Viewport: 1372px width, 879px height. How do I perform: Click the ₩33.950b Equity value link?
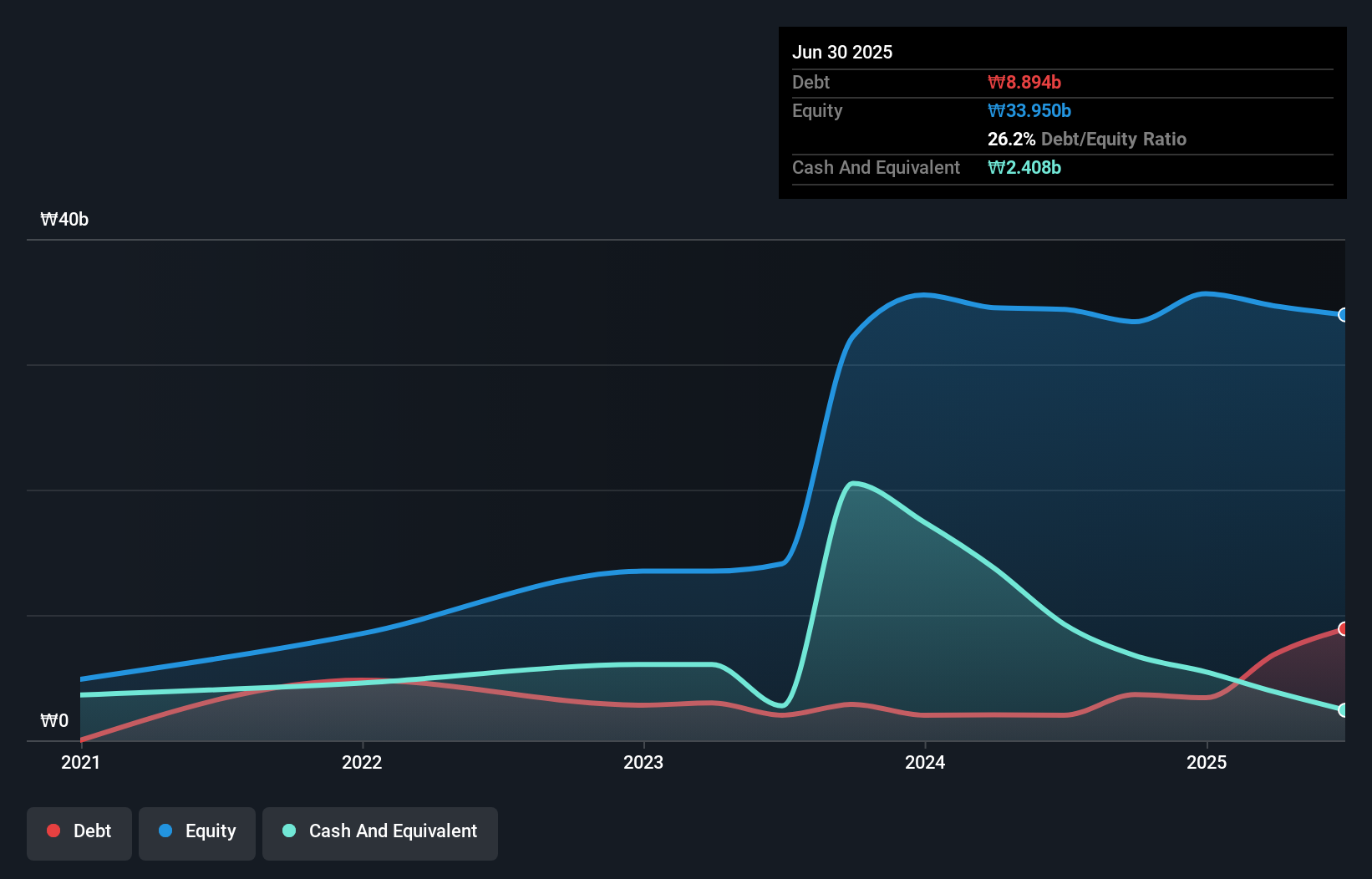(x=1029, y=110)
